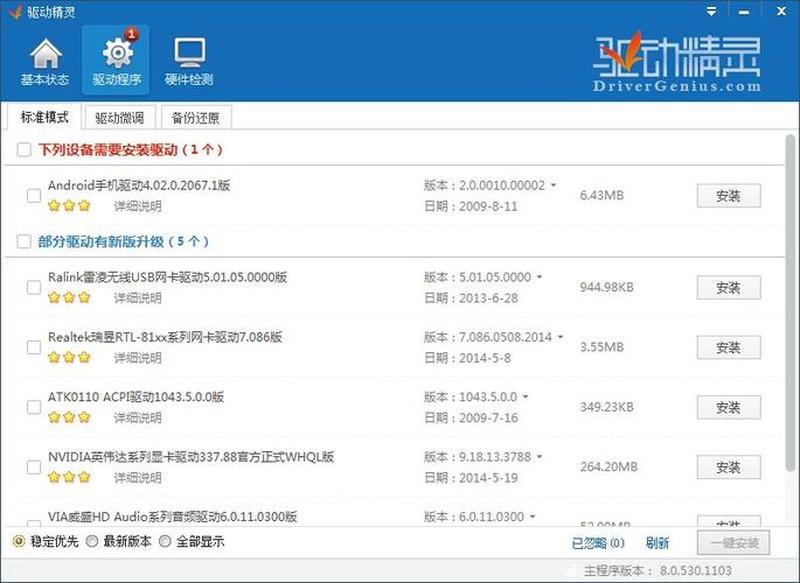Expand version dropdown 9.18.13.3788 for NVIDIA driver
800x583 pixels.
tap(539, 457)
